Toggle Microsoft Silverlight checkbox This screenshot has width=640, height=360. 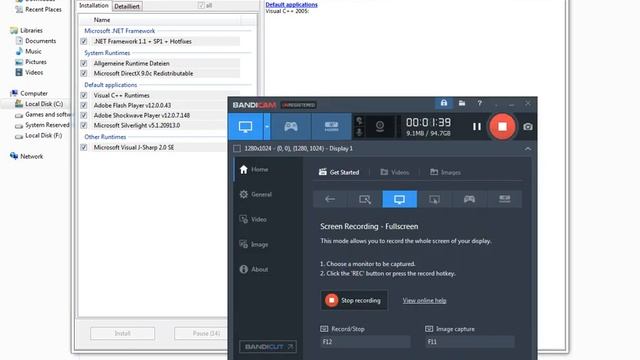click(x=84, y=125)
